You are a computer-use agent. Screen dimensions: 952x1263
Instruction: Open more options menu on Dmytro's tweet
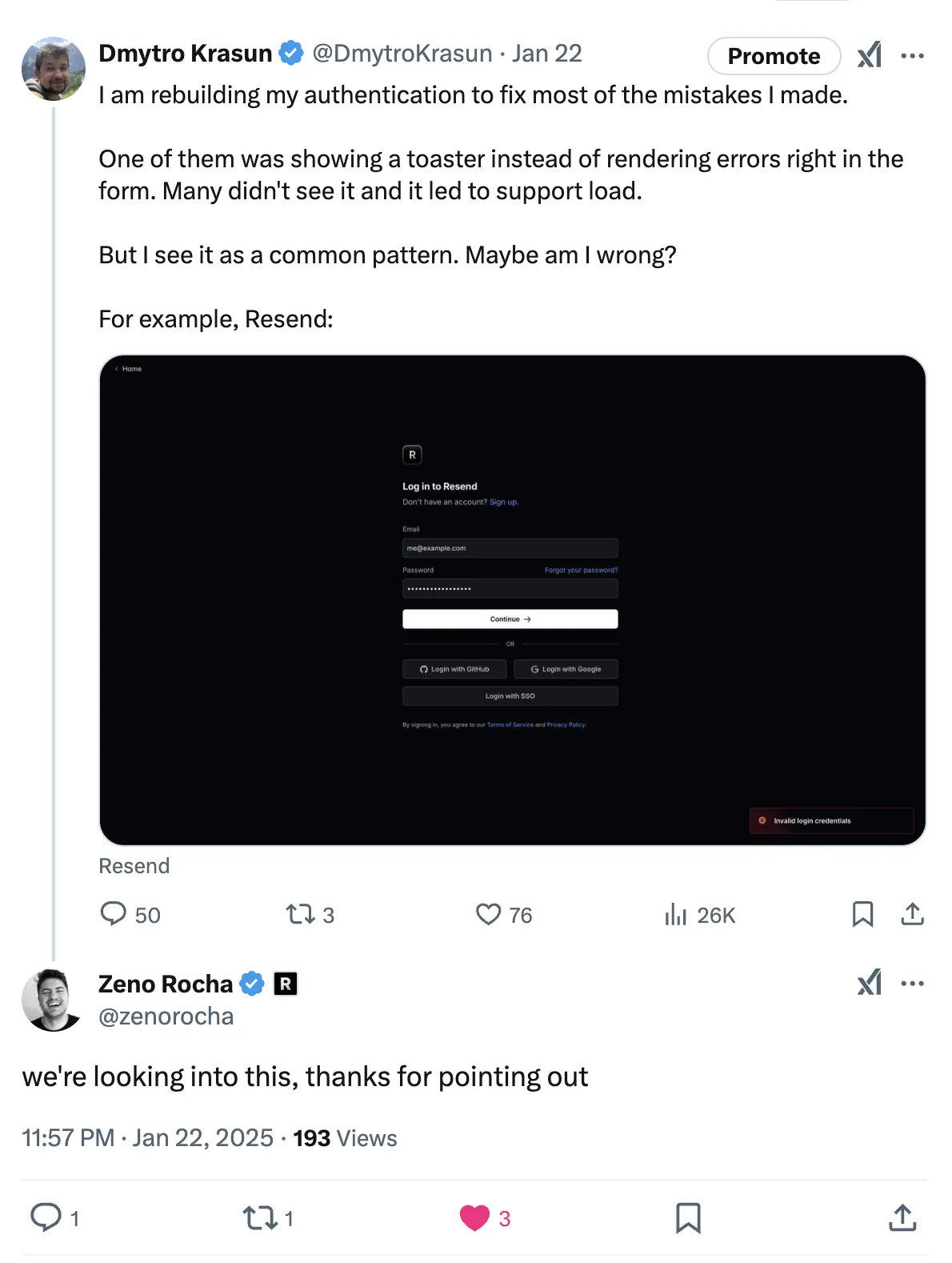[x=913, y=54]
